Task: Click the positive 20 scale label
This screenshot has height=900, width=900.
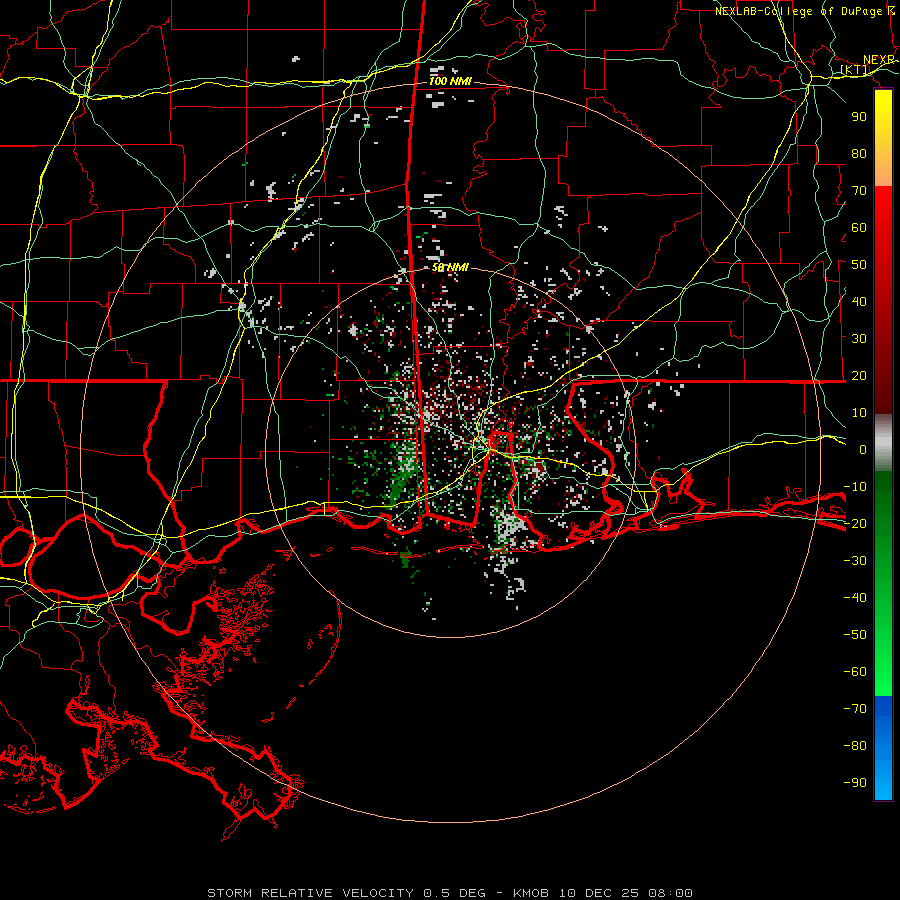Action: 859,375
